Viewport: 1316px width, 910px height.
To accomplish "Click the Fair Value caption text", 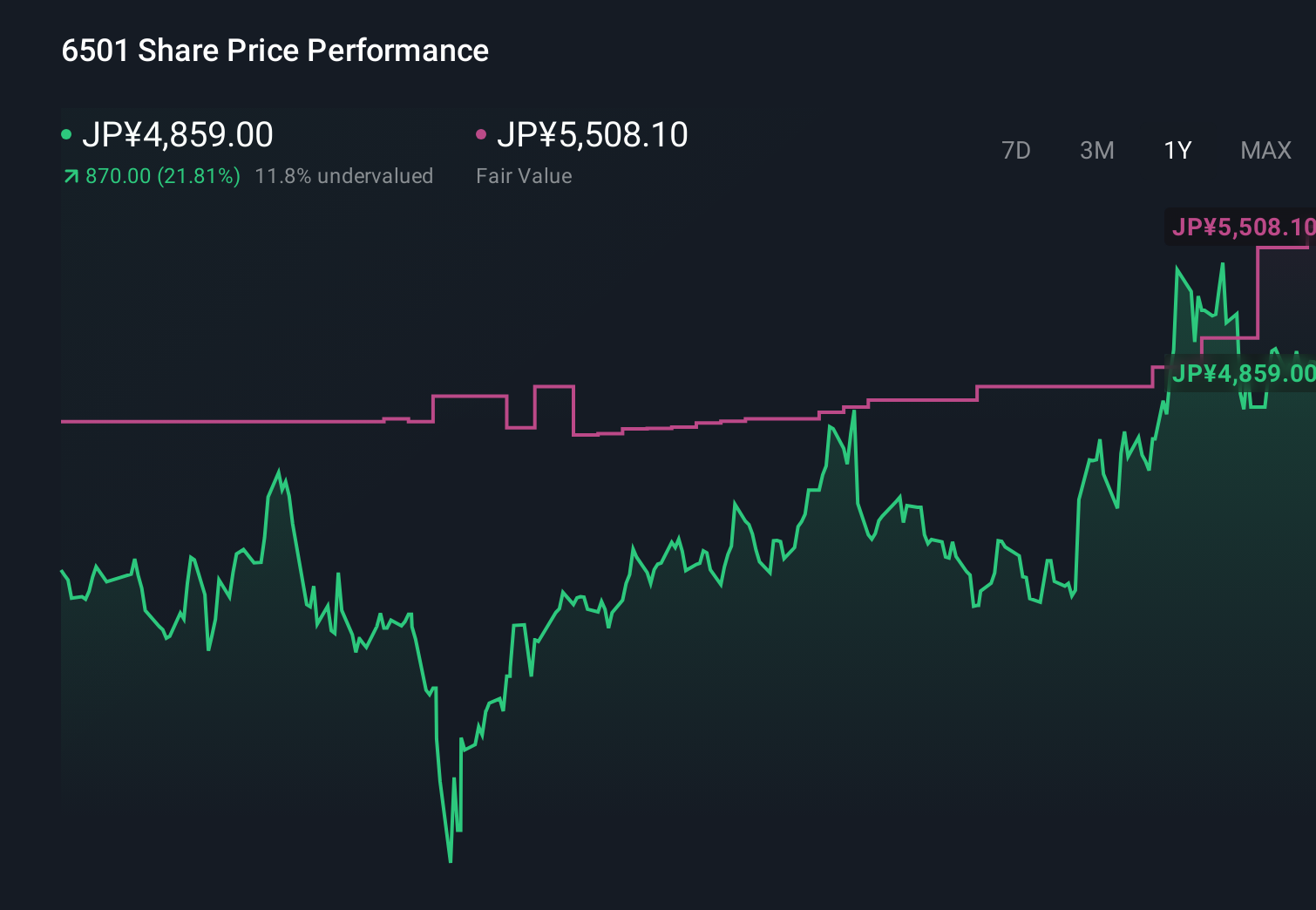I will 524,175.
